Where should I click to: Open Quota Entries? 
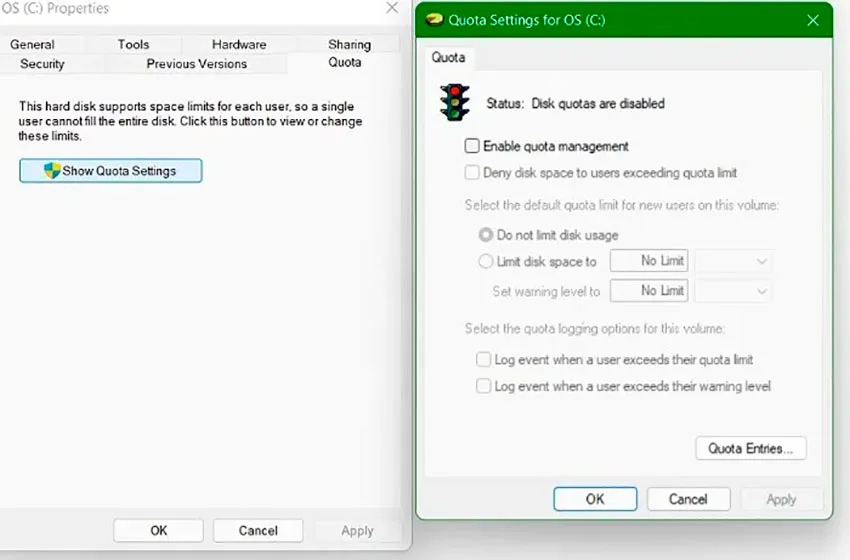pyautogui.click(x=751, y=448)
